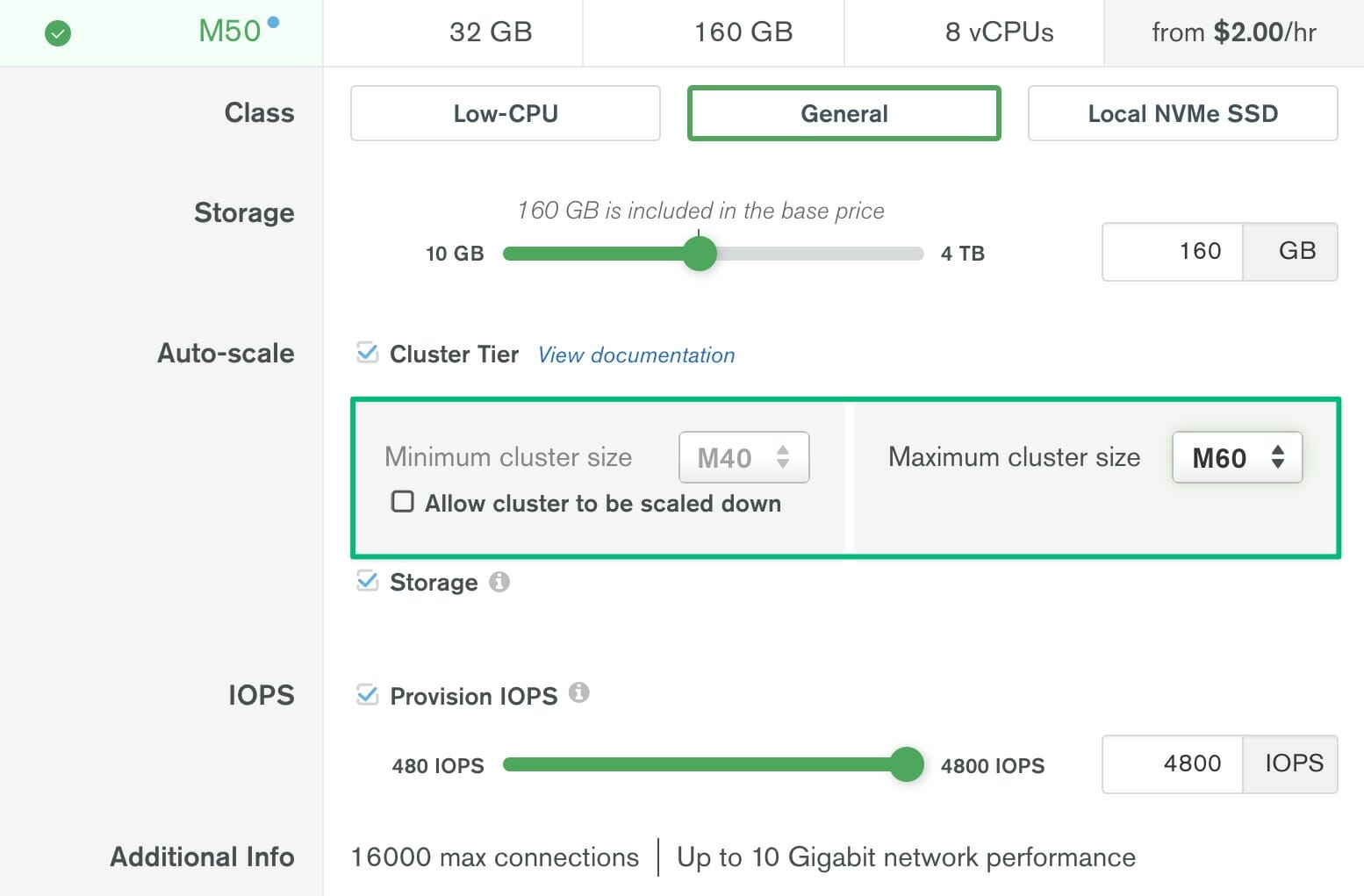Image resolution: width=1364 pixels, height=896 pixels.
Task: Select the General class option
Action: coord(844,113)
